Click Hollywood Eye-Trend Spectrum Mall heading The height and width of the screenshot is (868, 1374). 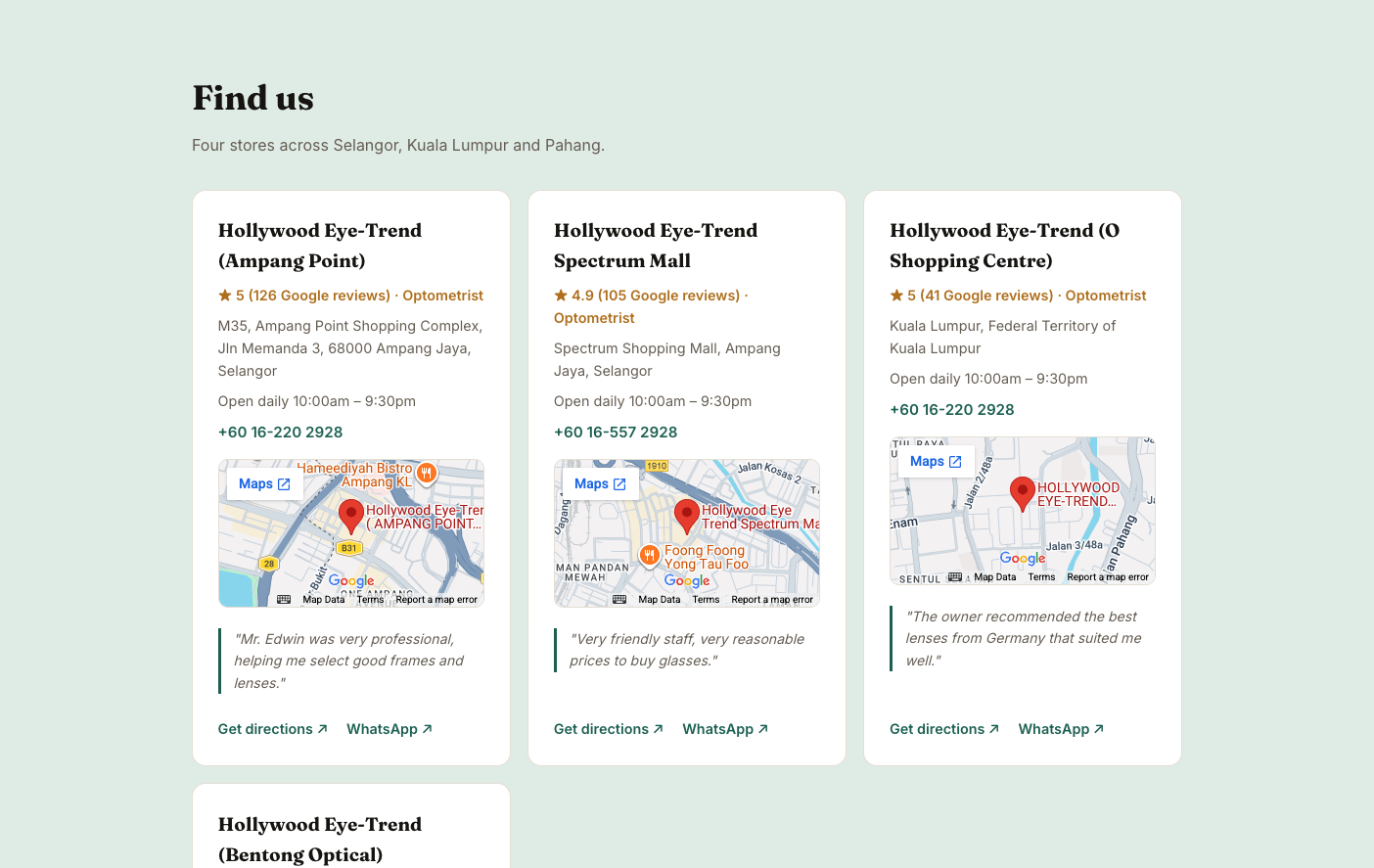pyautogui.click(x=656, y=246)
